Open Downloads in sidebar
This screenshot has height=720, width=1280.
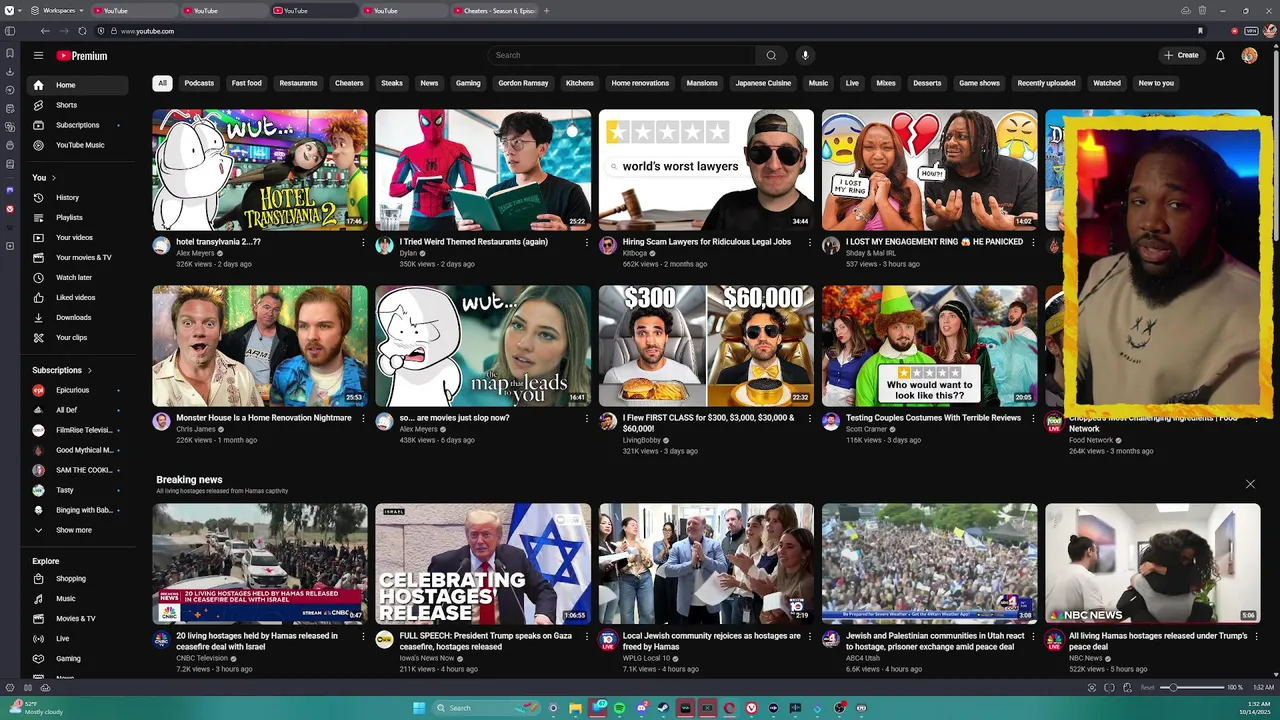[78, 317]
